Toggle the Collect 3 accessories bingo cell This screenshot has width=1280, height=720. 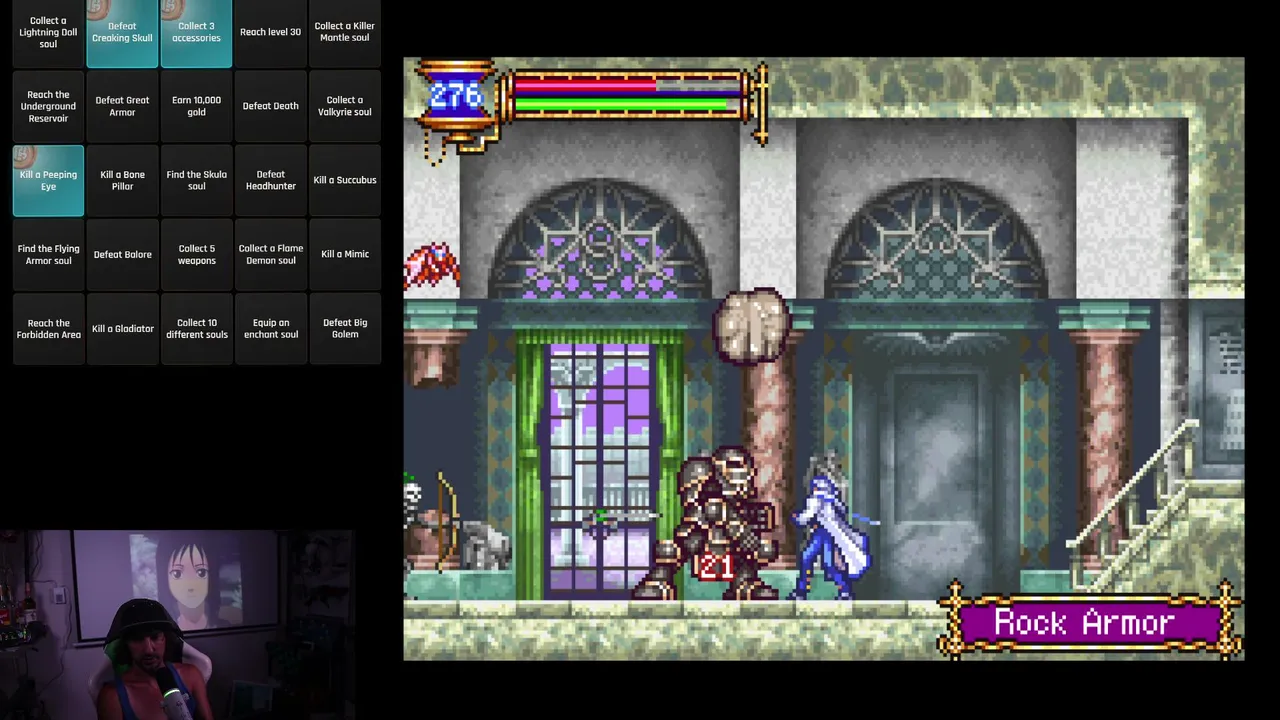coord(196,32)
